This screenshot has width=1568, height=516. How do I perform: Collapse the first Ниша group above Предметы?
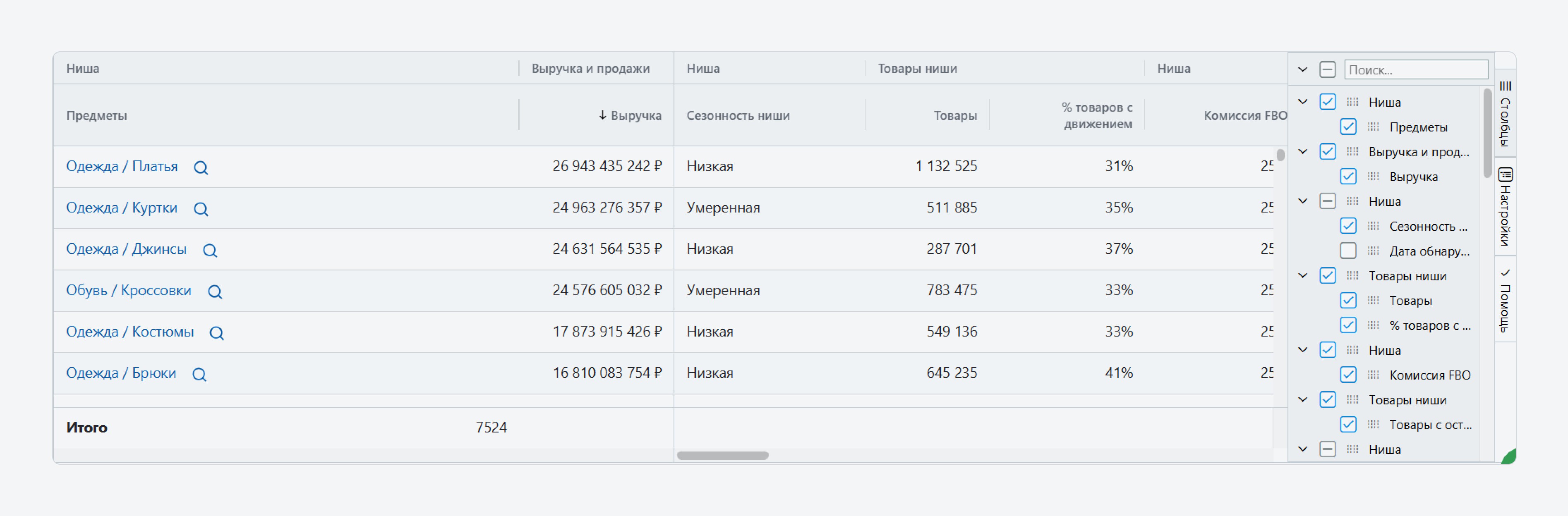point(1303,102)
